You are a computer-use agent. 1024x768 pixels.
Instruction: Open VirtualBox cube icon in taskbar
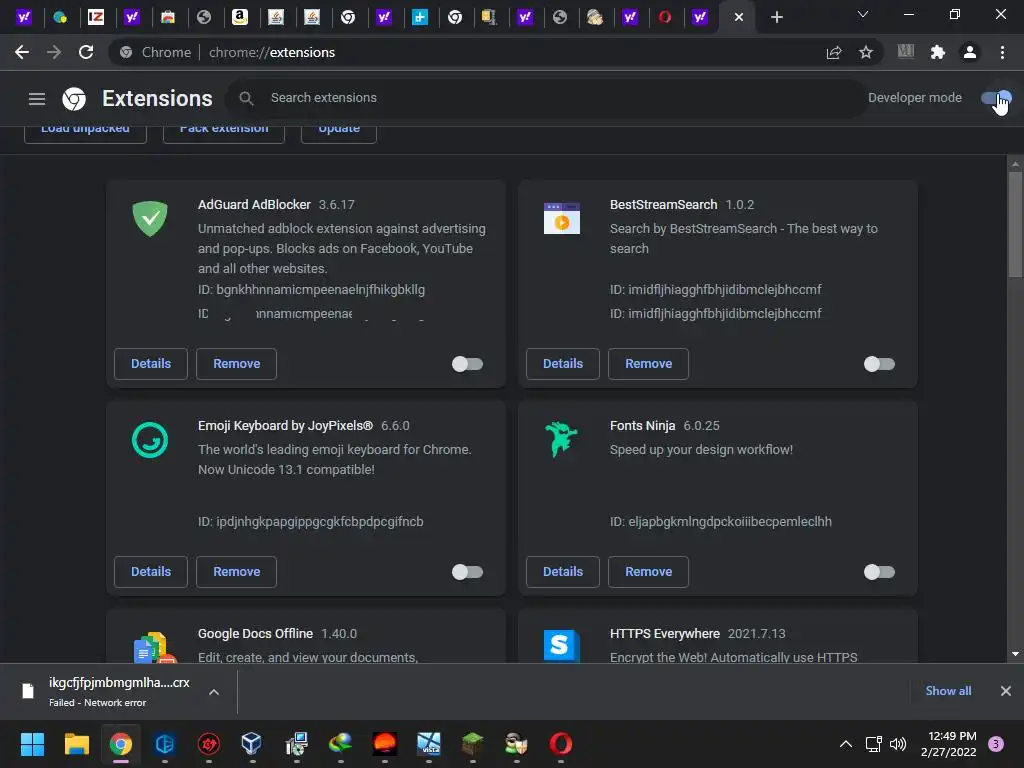[x=251, y=744]
